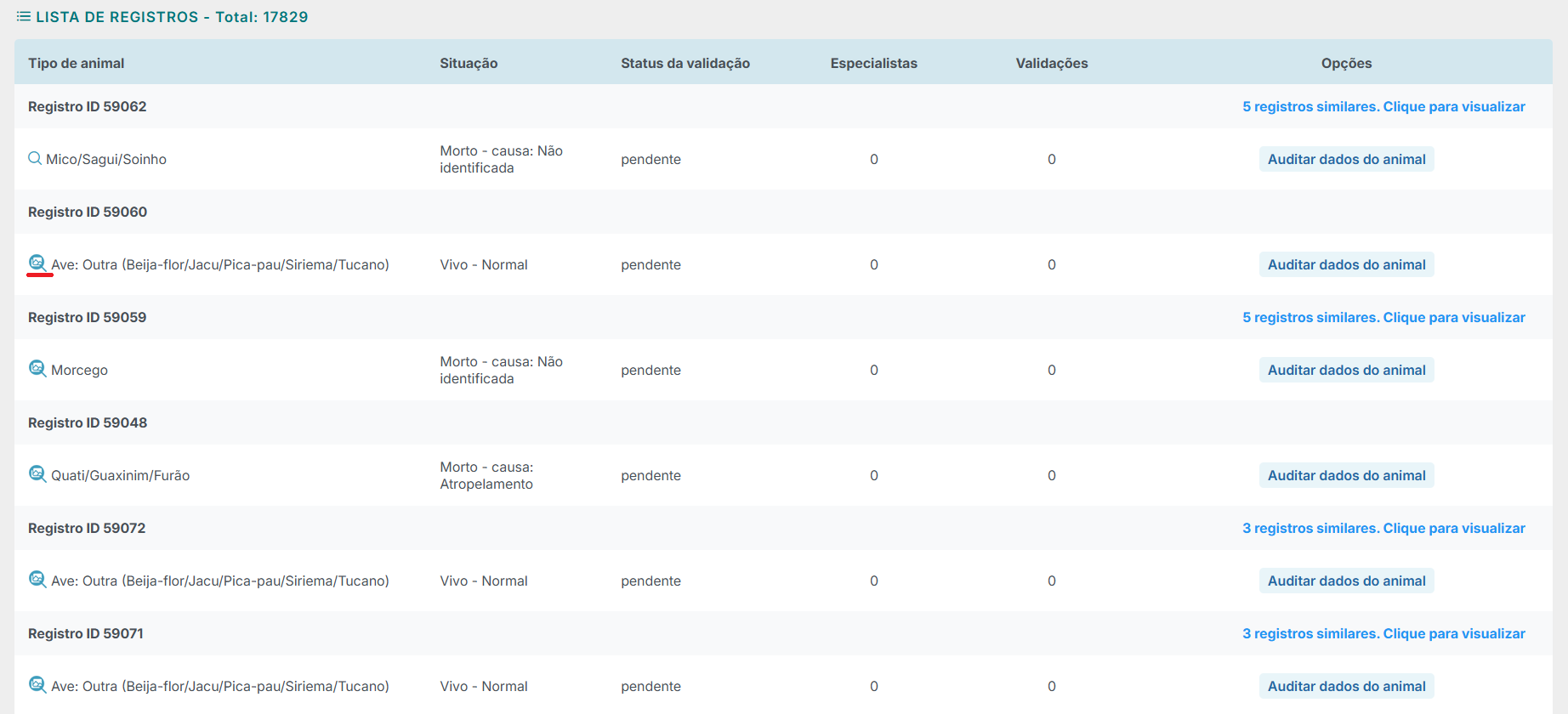The image size is (1568, 714).
Task: Open the image magnifier icon for Registro 59071
Action: click(x=37, y=685)
